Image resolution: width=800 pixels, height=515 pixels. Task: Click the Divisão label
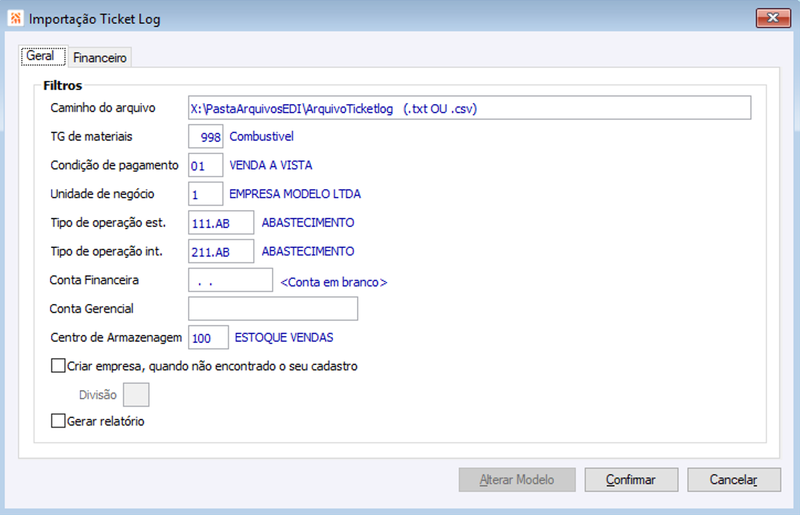tap(97, 395)
